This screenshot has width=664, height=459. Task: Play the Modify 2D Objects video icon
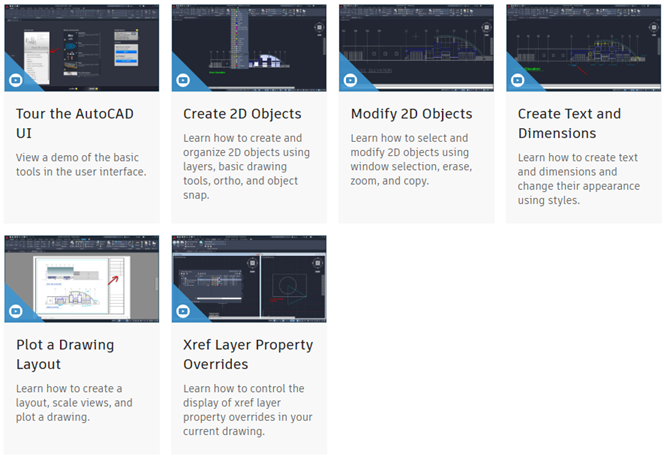point(350,80)
